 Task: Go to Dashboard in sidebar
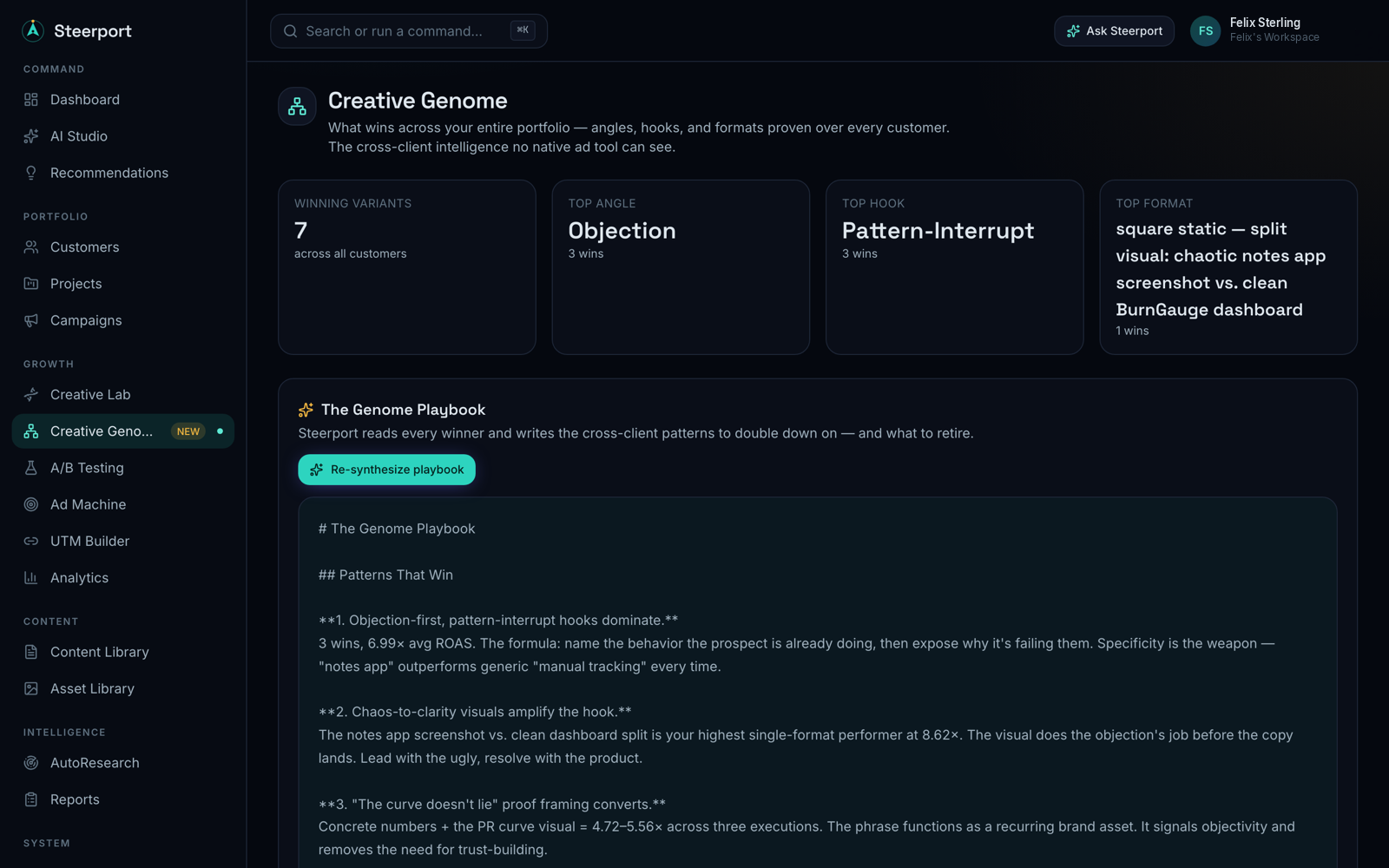(x=123, y=100)
